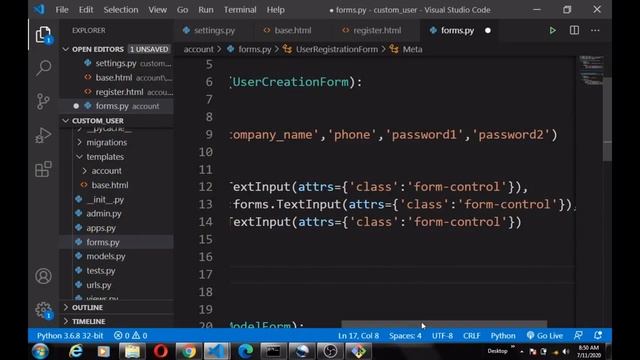
Task: Open settings.py in Open Editors list
Action: (116, 63)
